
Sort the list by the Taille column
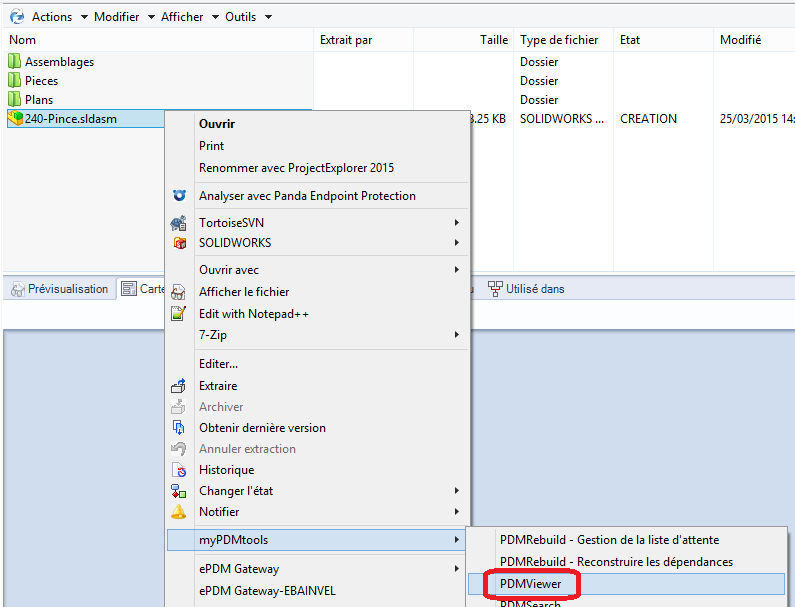493,40
